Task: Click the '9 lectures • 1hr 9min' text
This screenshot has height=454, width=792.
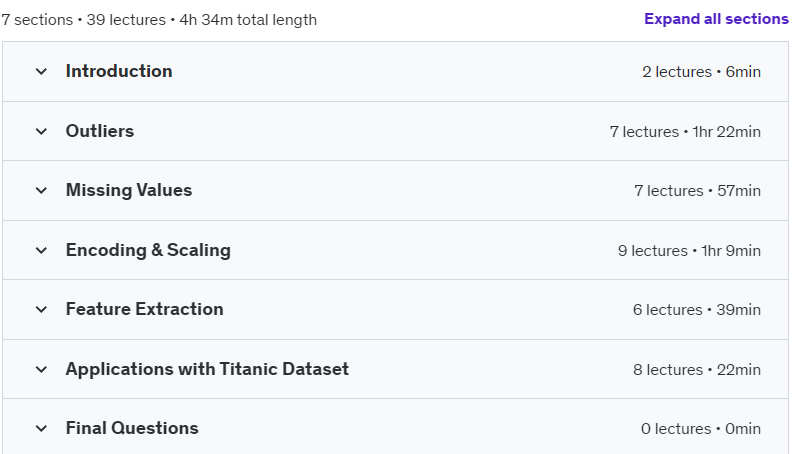Action: 689,250
